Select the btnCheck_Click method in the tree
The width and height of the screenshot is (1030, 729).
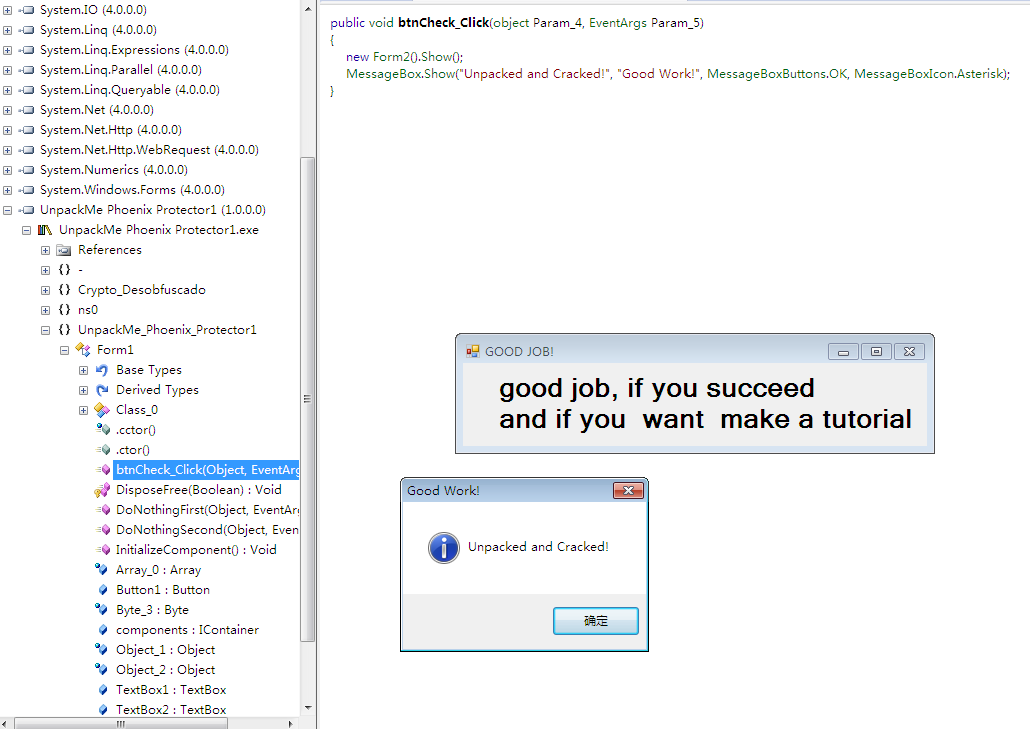pos(206,470)
